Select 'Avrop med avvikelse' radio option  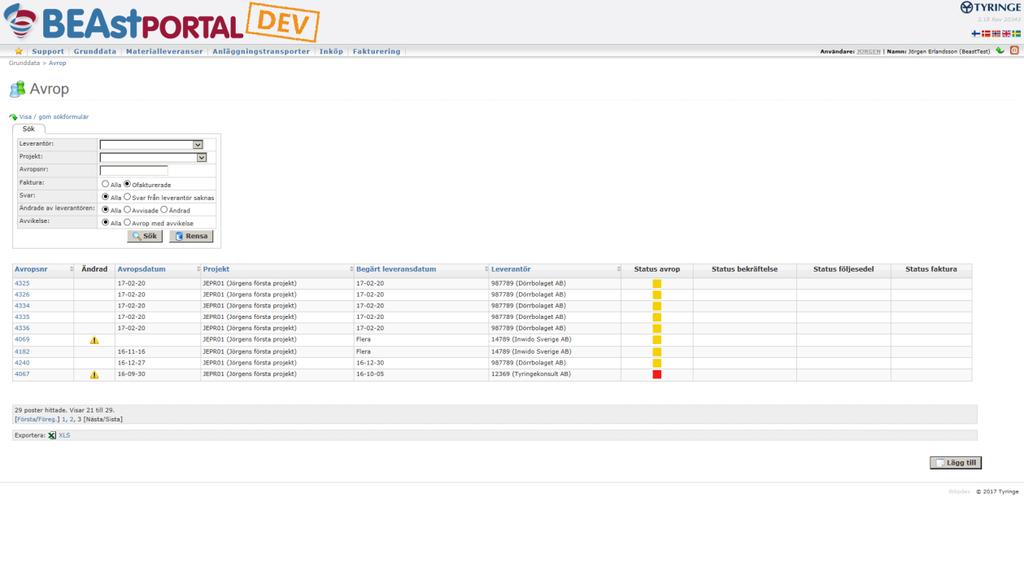click(127, 223)
